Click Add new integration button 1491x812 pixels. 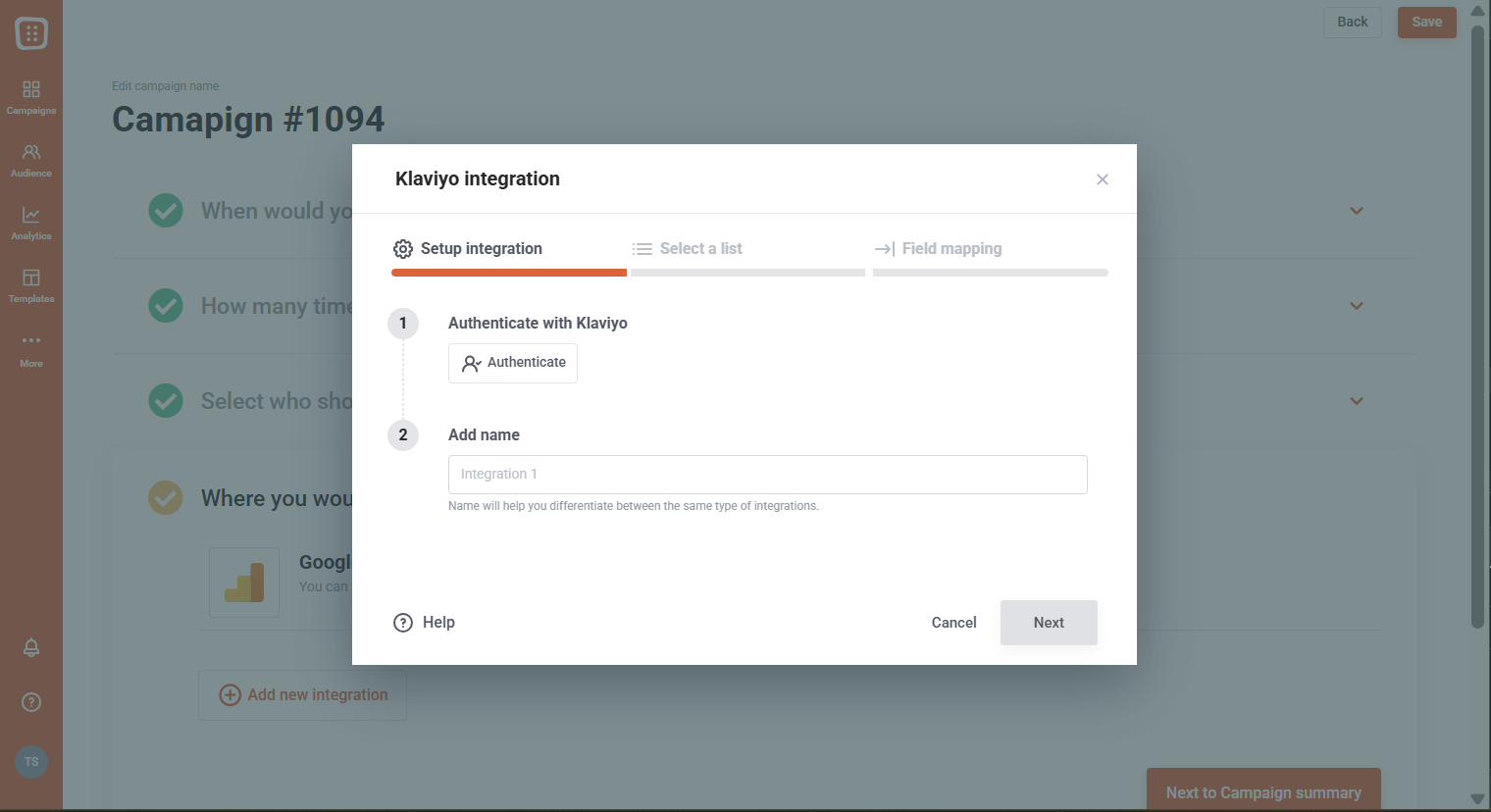pos(302,695)
